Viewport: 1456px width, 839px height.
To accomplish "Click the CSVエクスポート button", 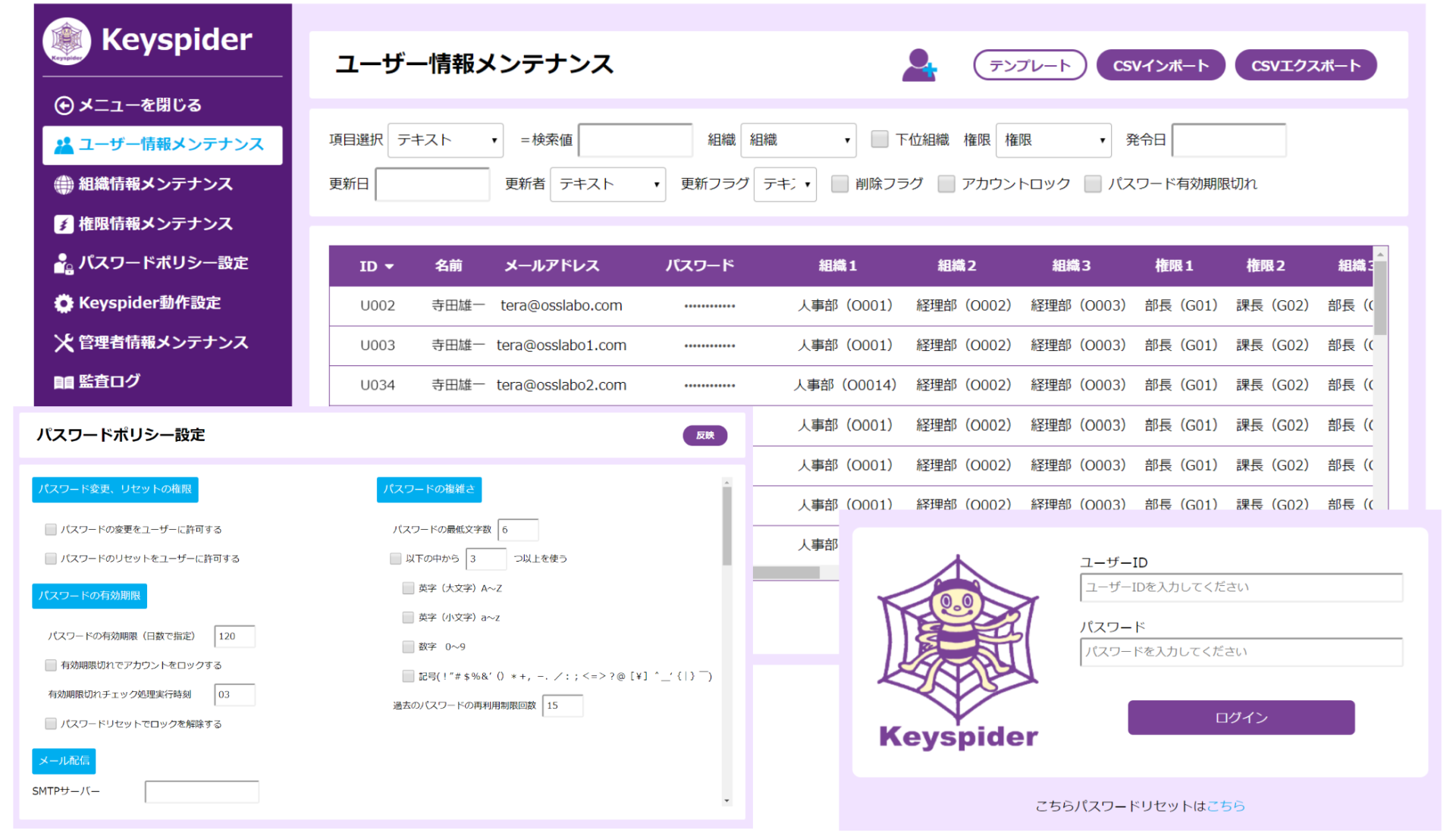I will pos(1306,65).
